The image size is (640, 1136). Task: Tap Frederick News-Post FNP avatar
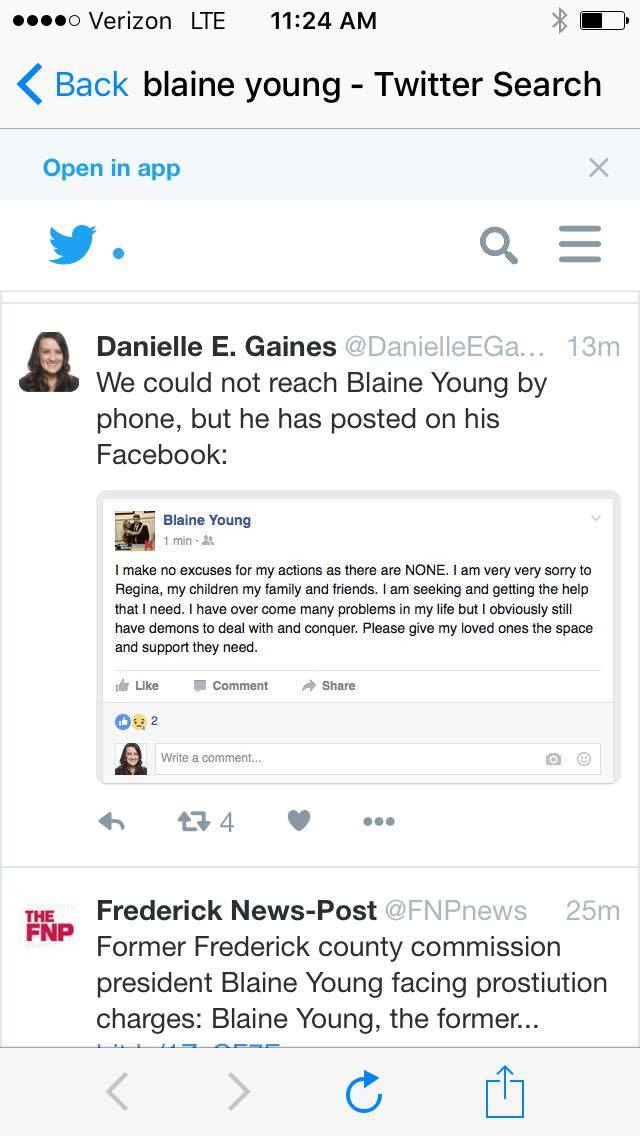(48, 926)
